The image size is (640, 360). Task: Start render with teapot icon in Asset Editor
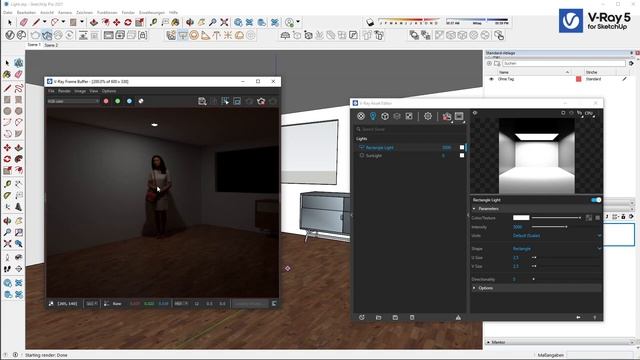click(x=447, y=117)
